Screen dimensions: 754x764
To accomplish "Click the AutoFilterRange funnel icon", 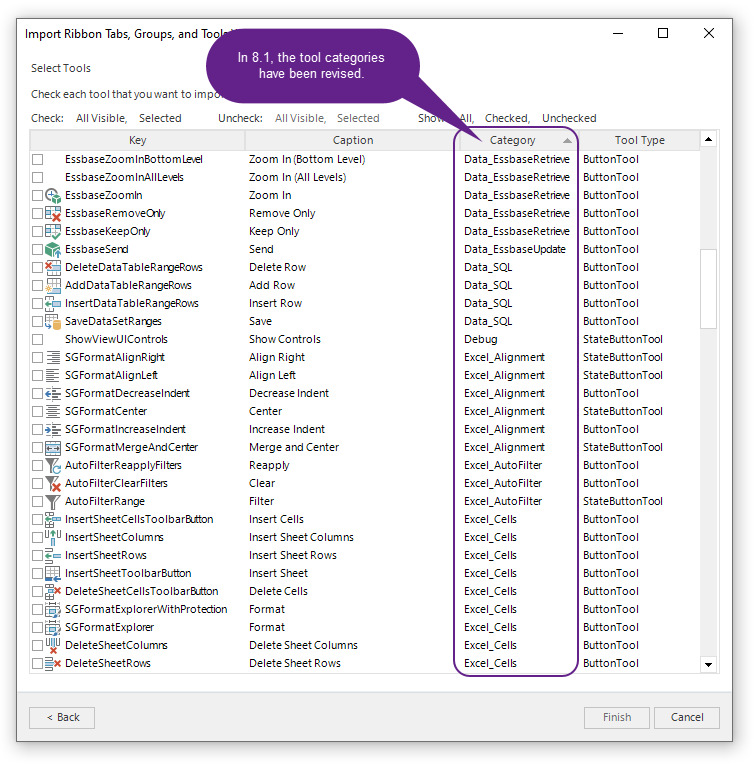I will coord(53,502).
